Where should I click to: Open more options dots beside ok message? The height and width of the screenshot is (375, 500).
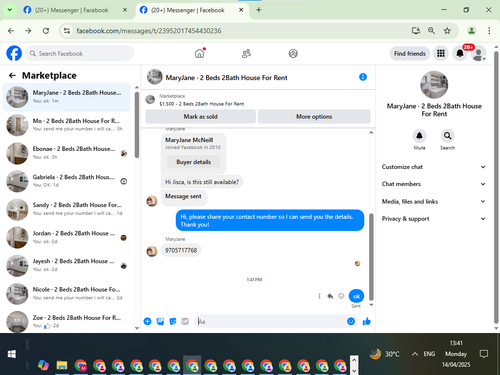[319, 296]
